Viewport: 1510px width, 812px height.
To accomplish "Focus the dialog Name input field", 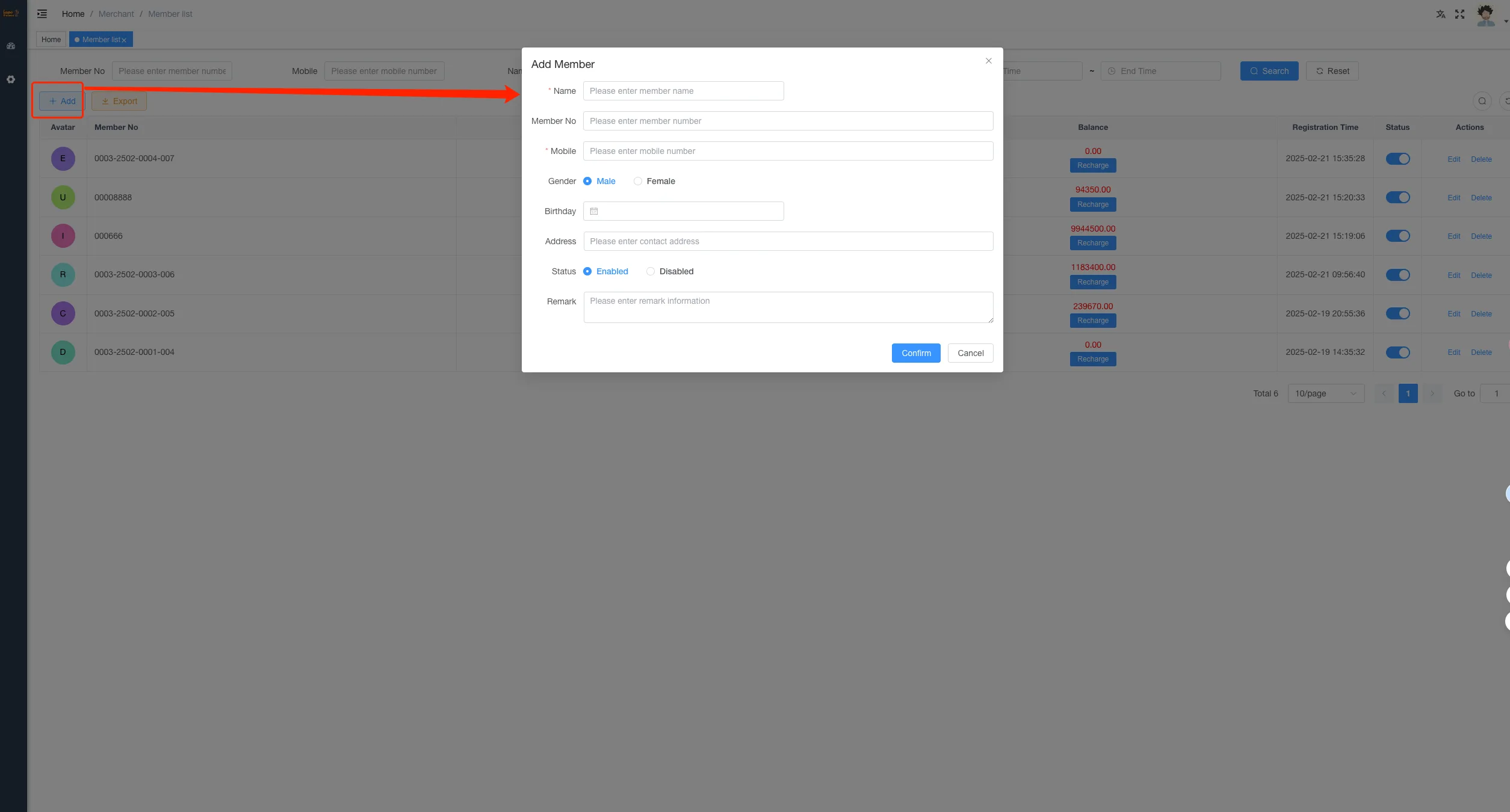I will pyautogui.click(x=683, y=91).
